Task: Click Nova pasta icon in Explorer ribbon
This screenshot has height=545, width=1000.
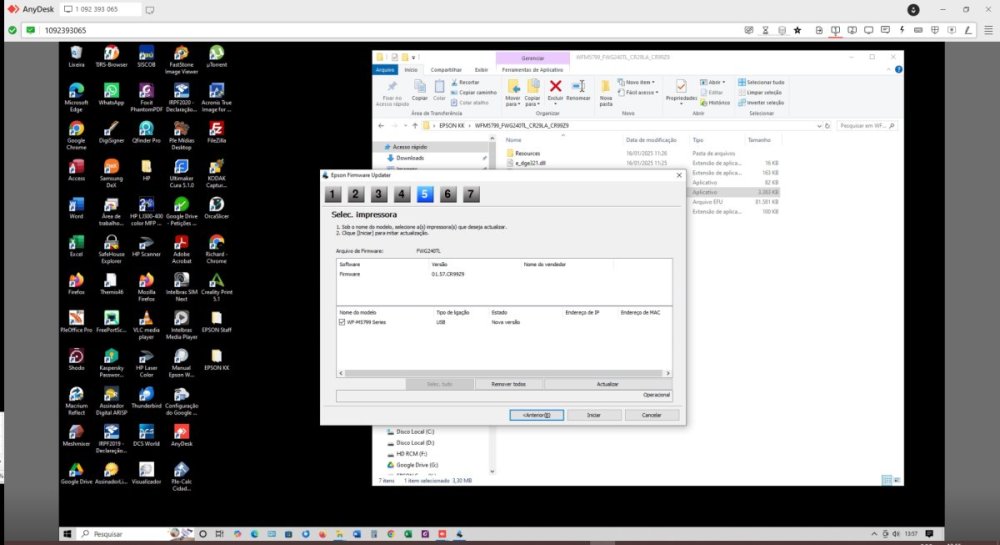Action: click(x=605, y=93)
